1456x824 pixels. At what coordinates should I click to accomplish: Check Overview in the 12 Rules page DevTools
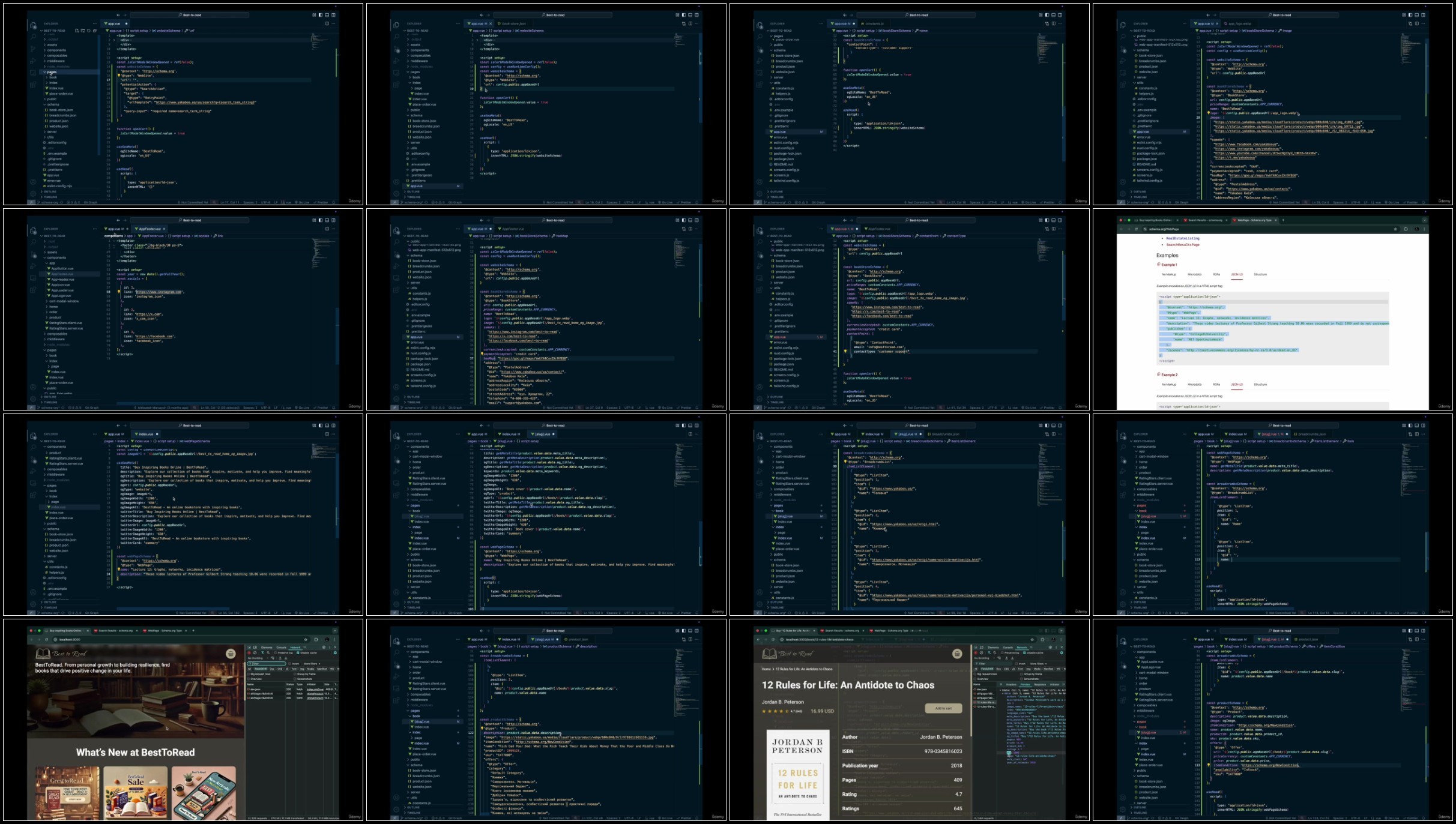(975, 679)
